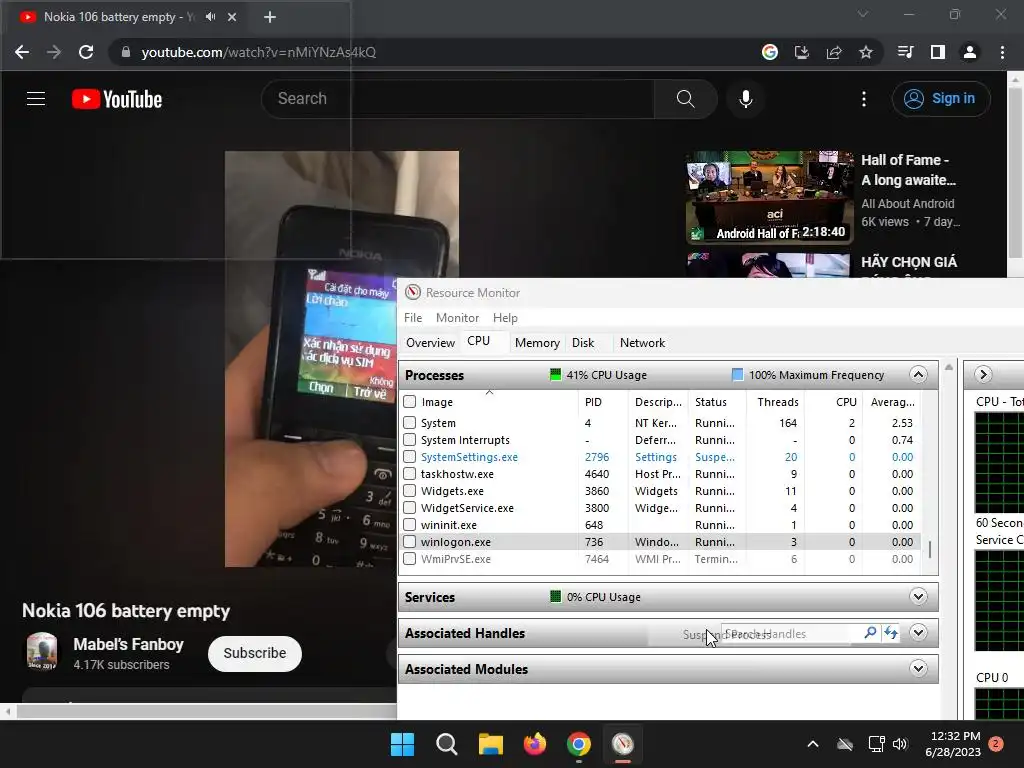Click the YouTube search input field
Image resolution: width=1024 pixels, height=768 pixels.
click(x=457, y=99)
